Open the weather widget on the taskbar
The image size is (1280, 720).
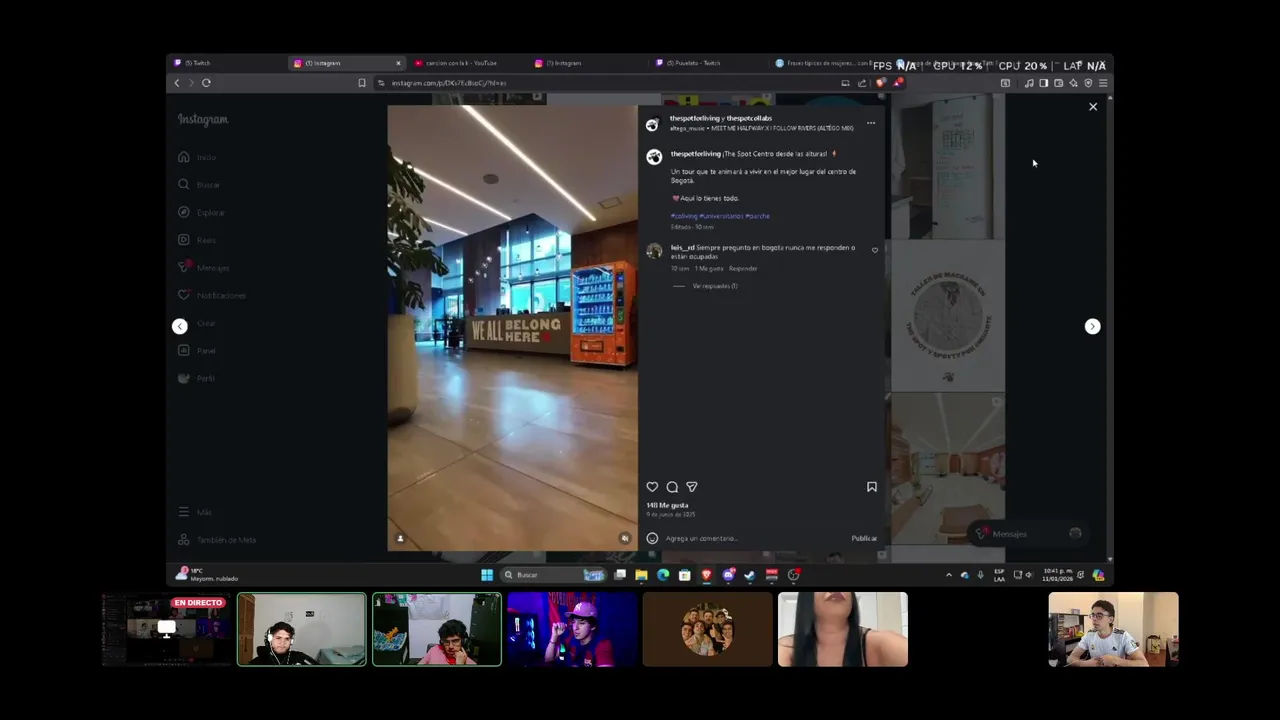(x=208, y=575)
